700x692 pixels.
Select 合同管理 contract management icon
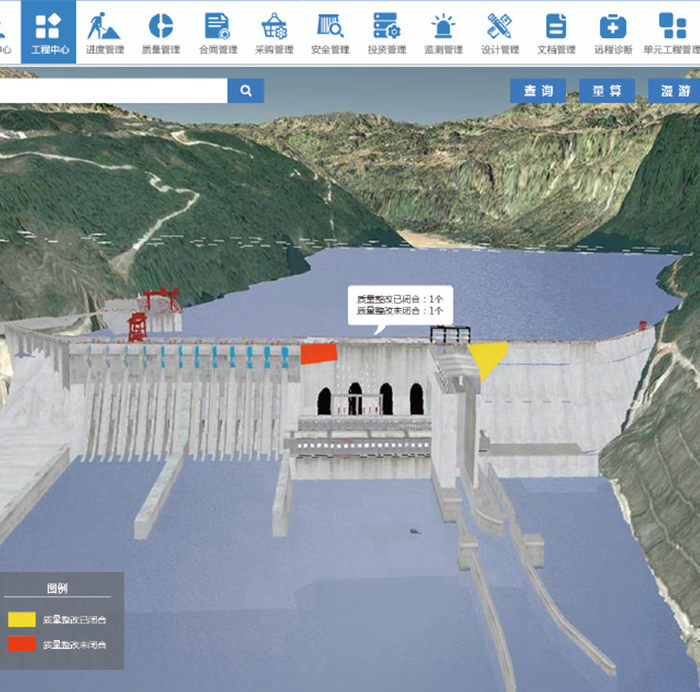[216, 32]
